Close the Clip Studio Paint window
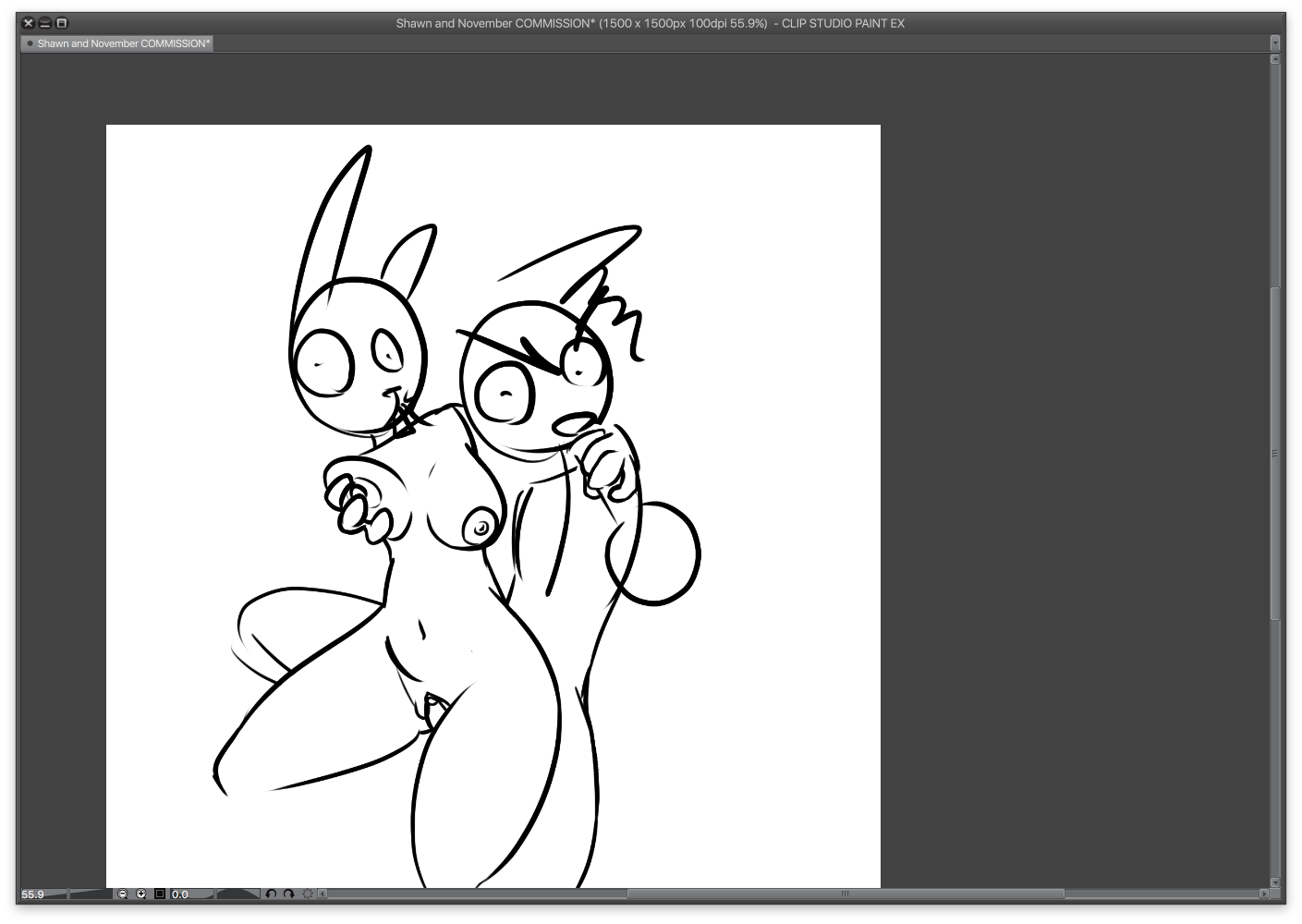This screenshot has width=1302, height=924. pos(28,23)
